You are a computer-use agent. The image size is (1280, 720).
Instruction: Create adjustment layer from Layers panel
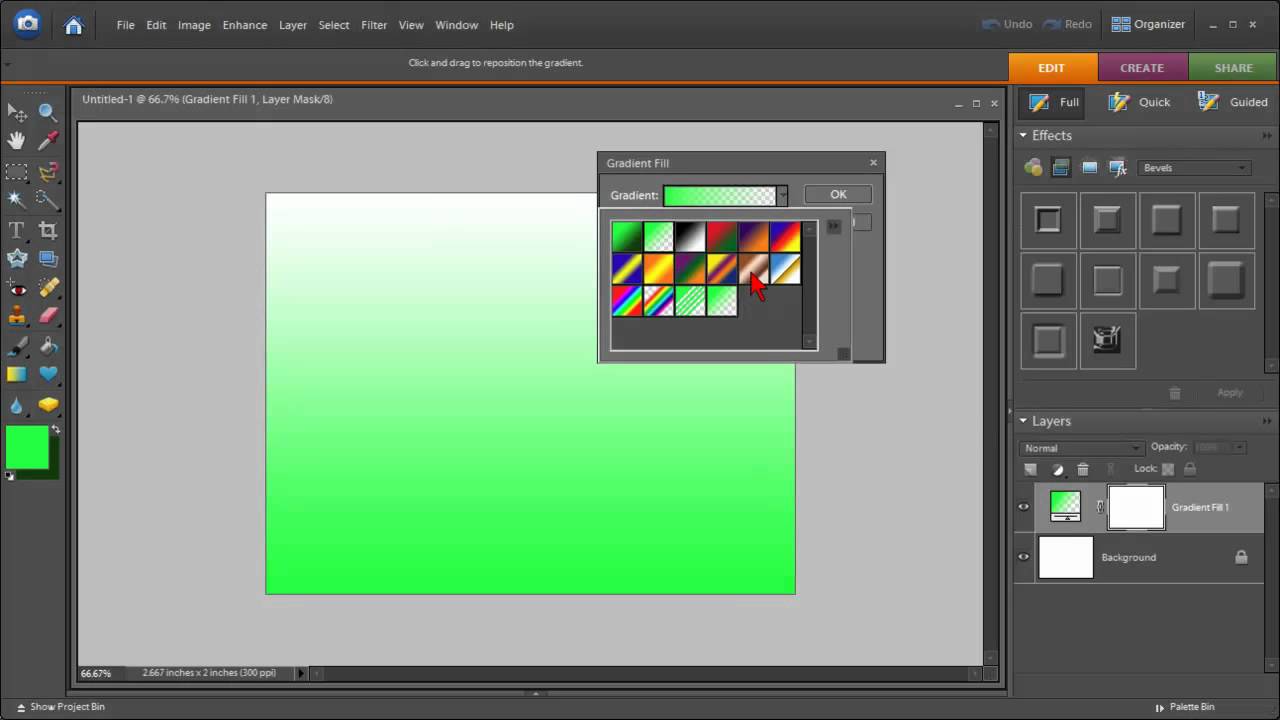[x=1058, y=469]
